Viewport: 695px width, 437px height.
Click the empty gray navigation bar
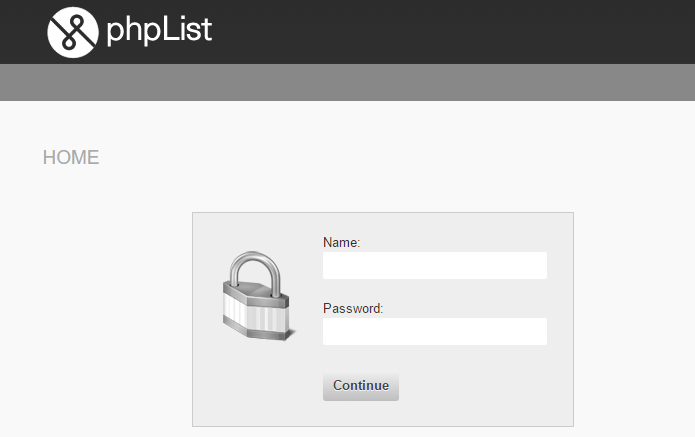pyautogui.click(x=348, y=82)
